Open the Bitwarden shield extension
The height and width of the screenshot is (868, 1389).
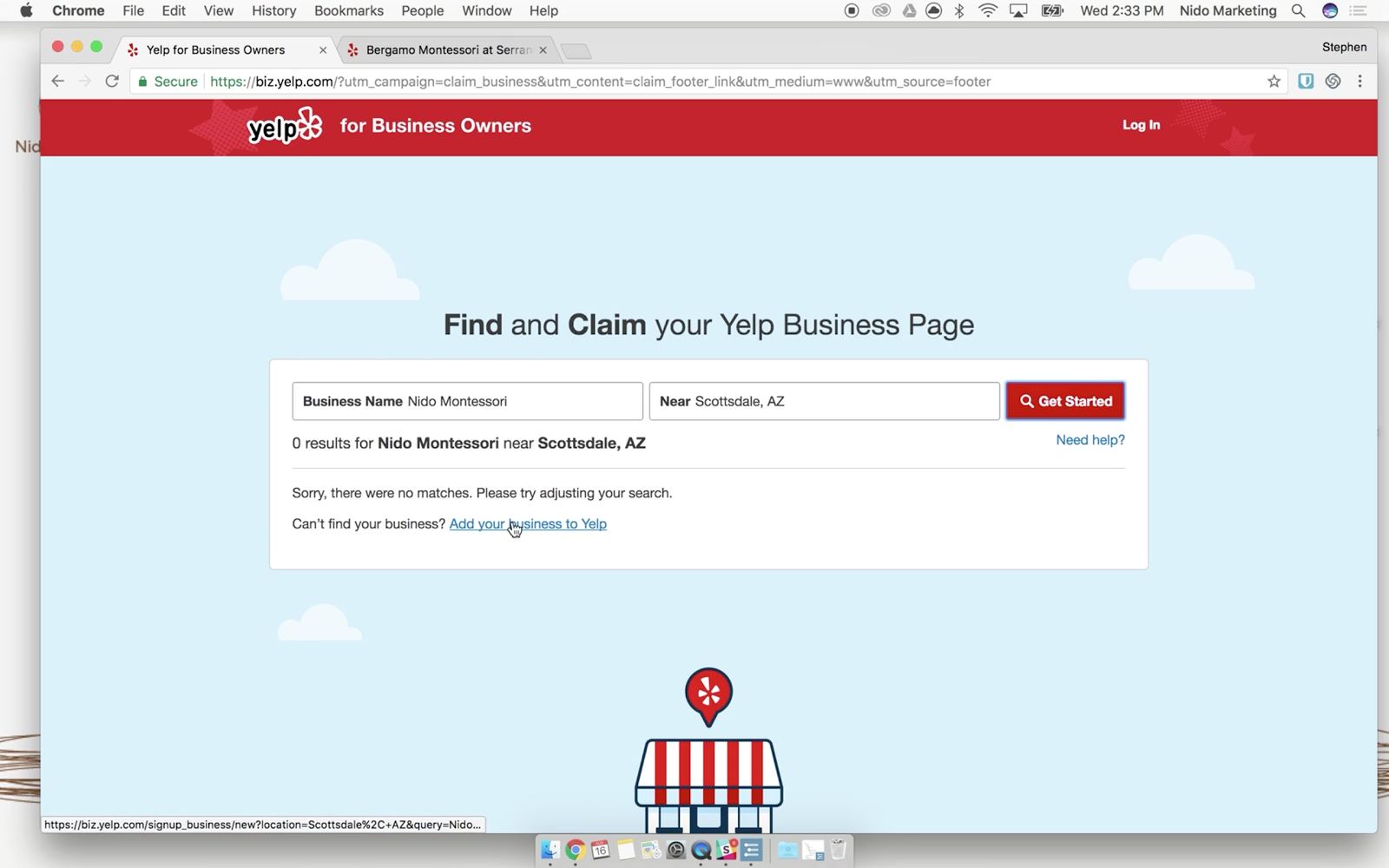coord(1306,82)
